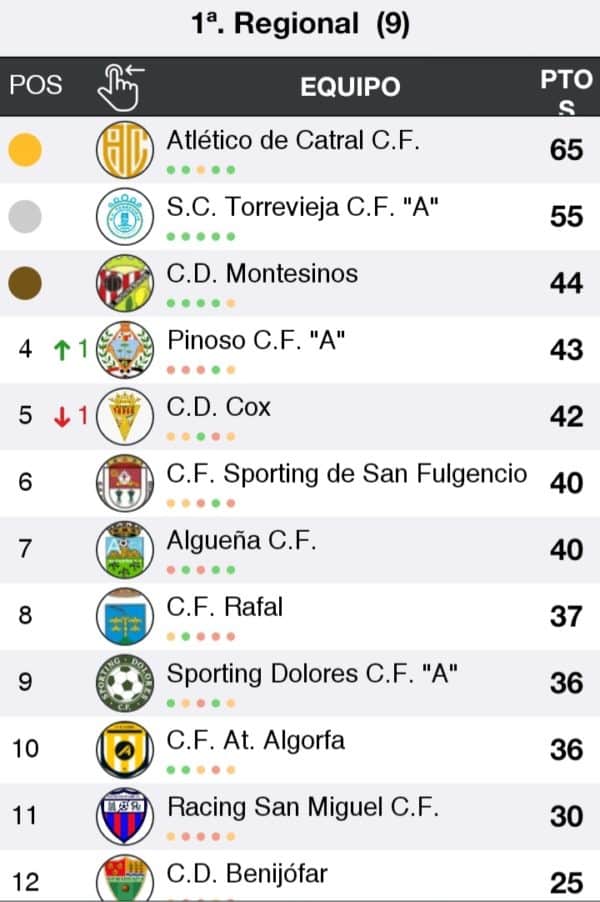The image size is (600, 902).
Task: Open C.F. Sporting de San Fulgencio team name
Action: tap(346, 473)
